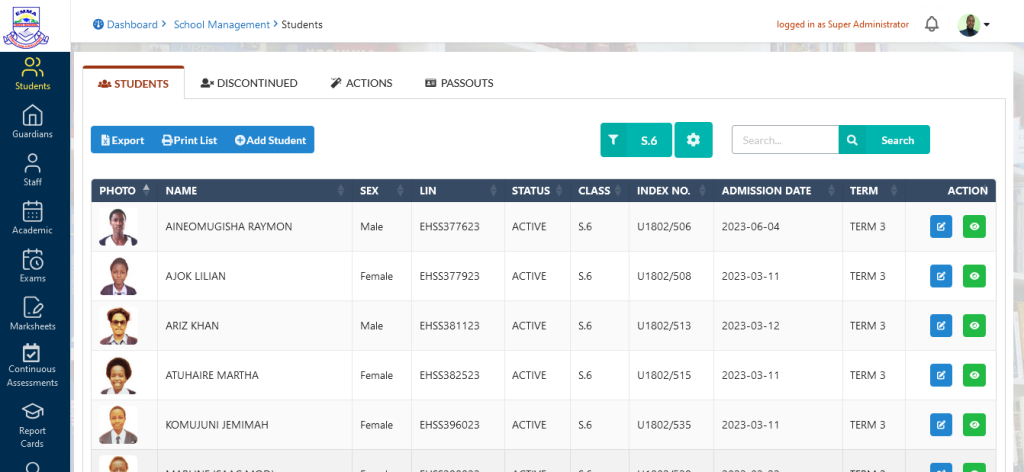Click the Add Student button
The width and height of the screenshot is (1024, 472).
click(271, 140)
